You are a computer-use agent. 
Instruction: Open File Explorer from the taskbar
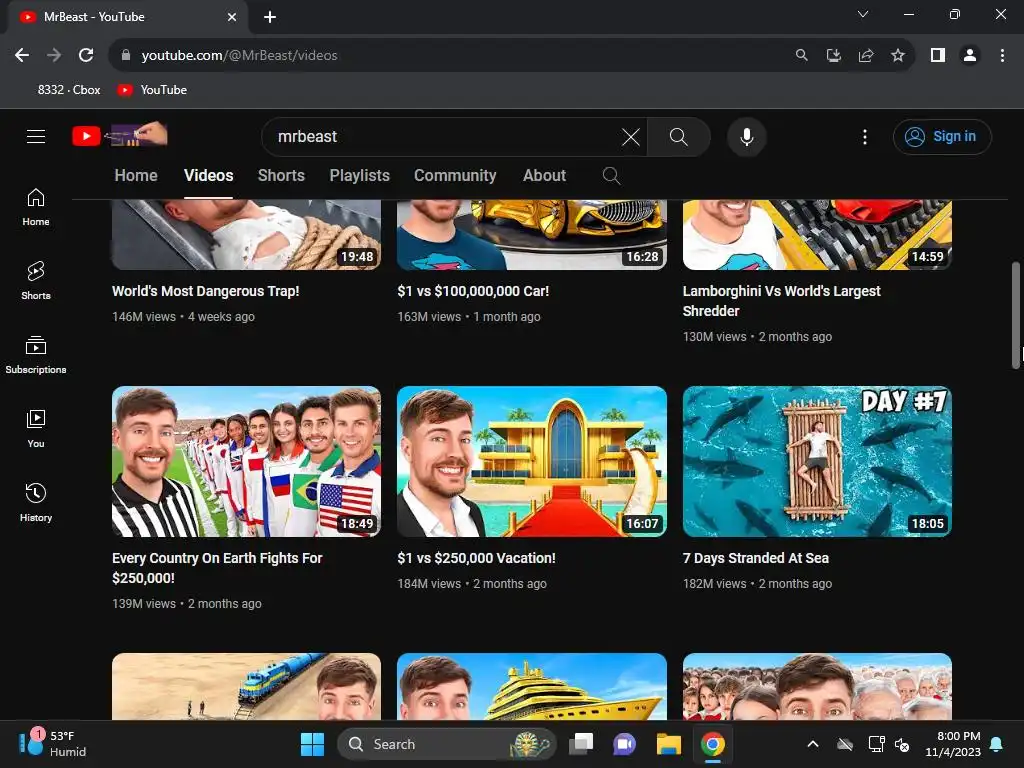(669, 744)
